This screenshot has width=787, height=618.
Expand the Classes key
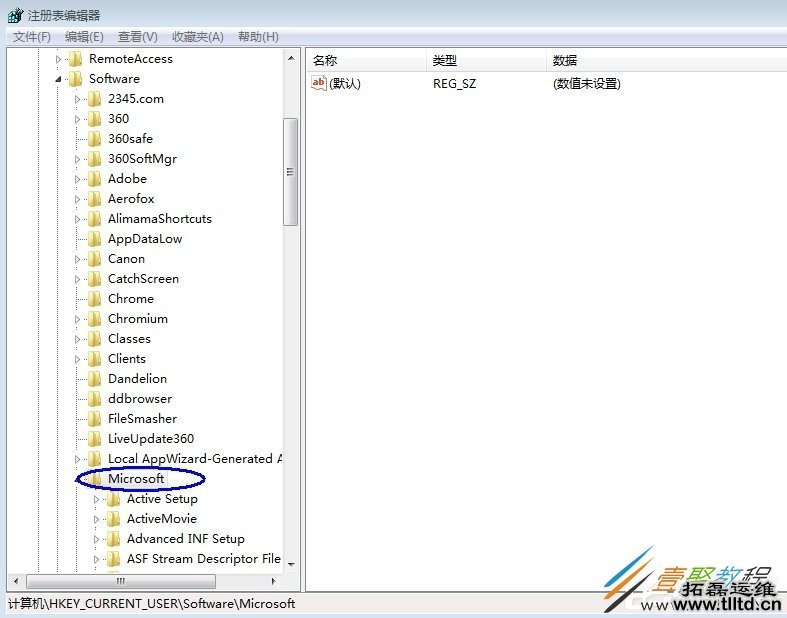[x=77, y=339]
